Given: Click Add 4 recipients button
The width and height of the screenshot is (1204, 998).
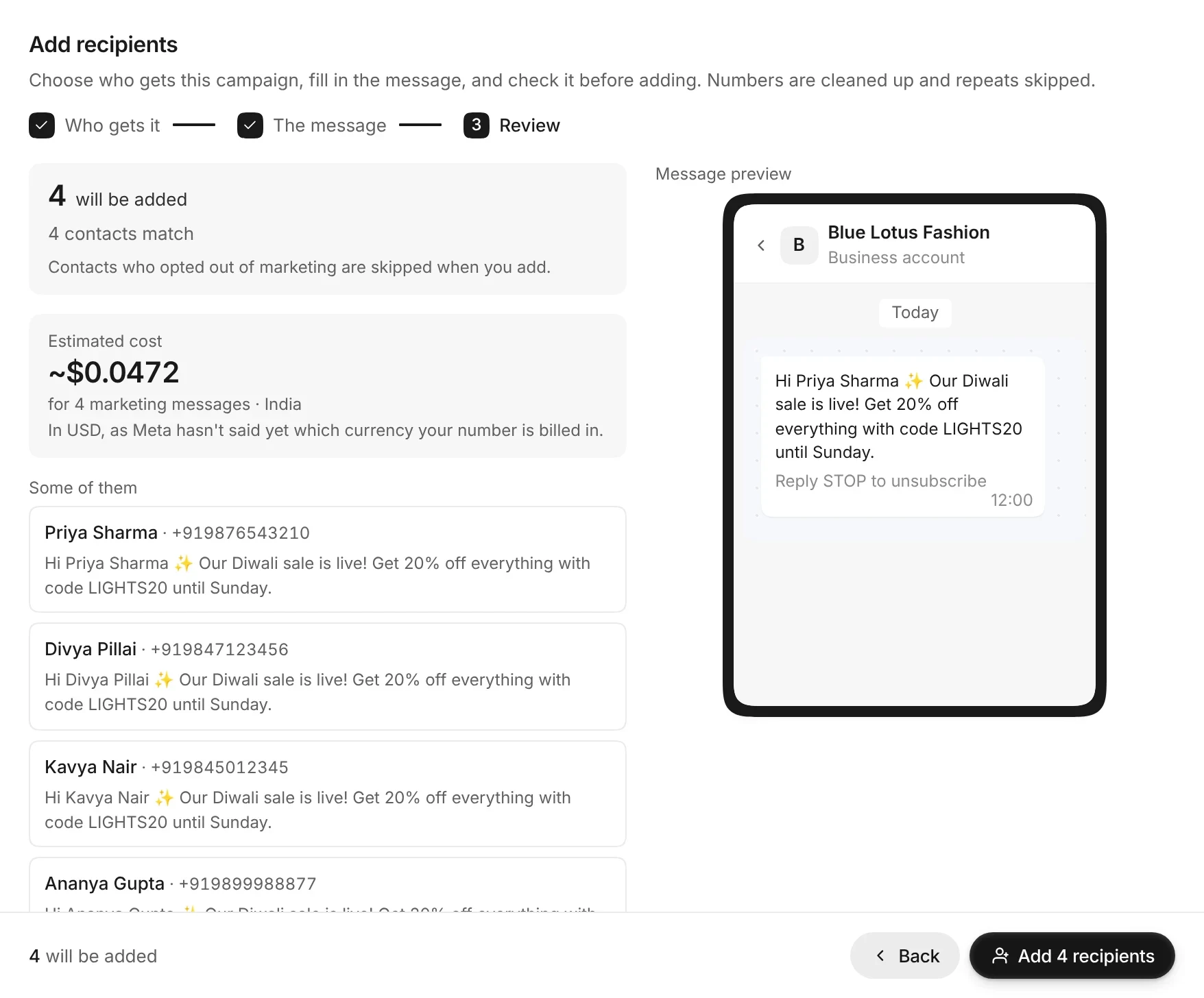Looking at the screenshot, I should click(1072, 956).
